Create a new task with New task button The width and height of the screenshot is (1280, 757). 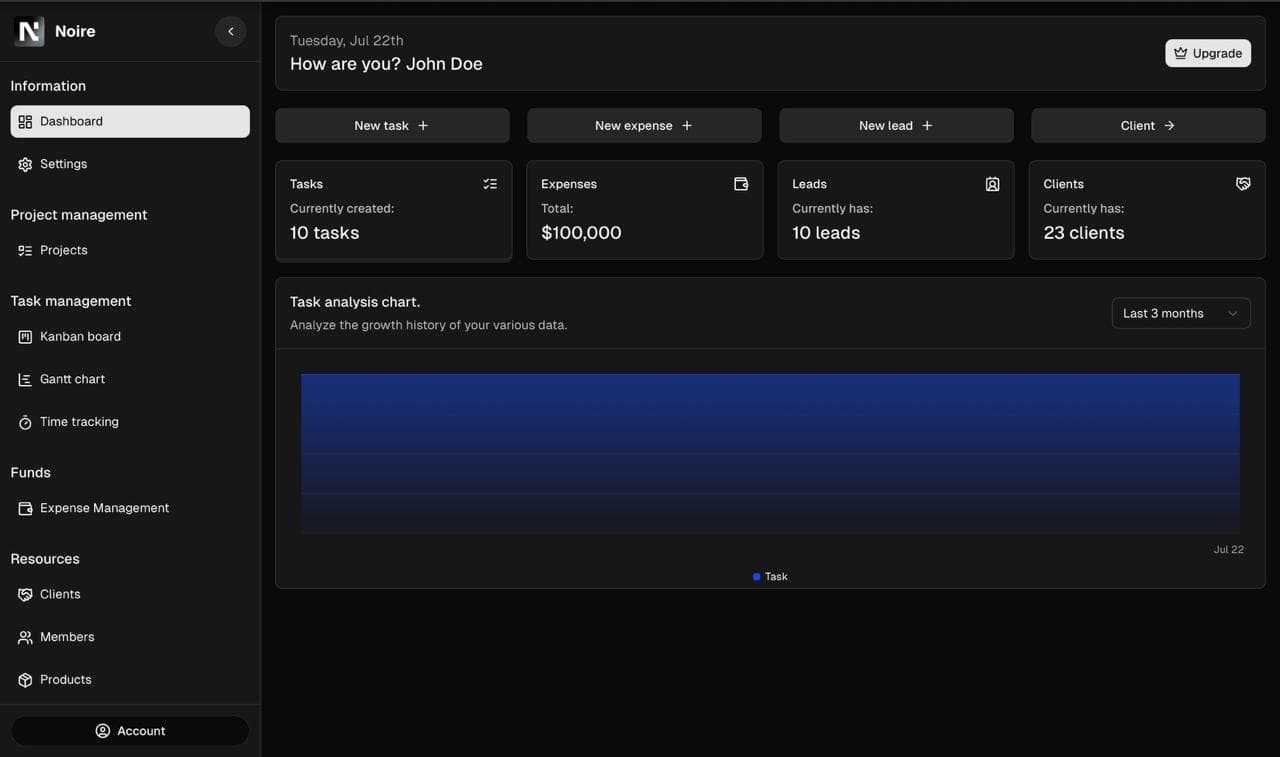392,125
